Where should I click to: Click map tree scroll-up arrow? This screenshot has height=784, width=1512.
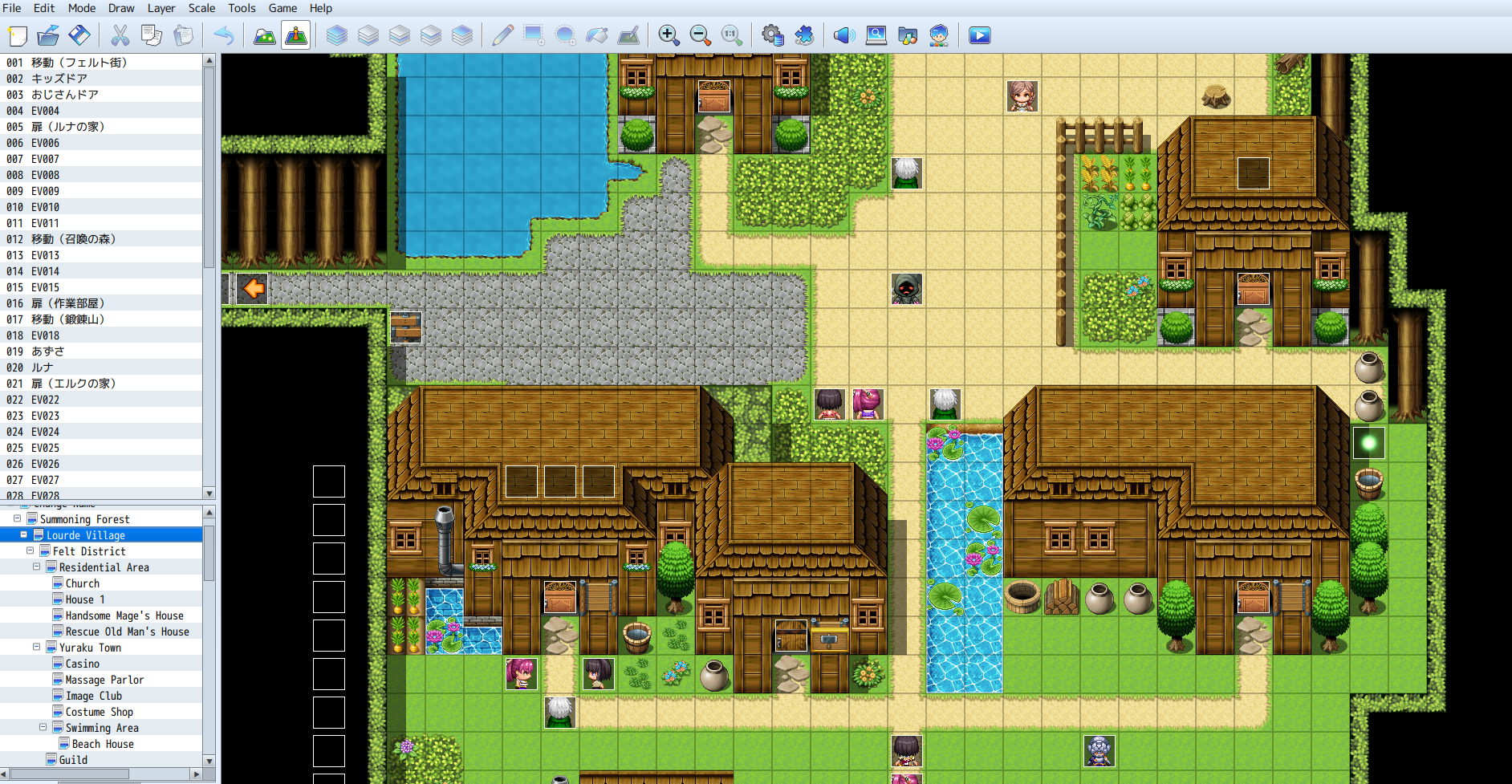[x=209, y=512]
